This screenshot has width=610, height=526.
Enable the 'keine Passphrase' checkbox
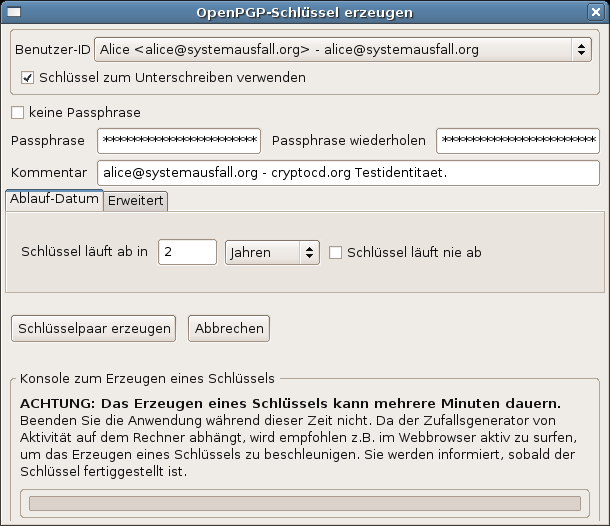click(x=18, y=113)
